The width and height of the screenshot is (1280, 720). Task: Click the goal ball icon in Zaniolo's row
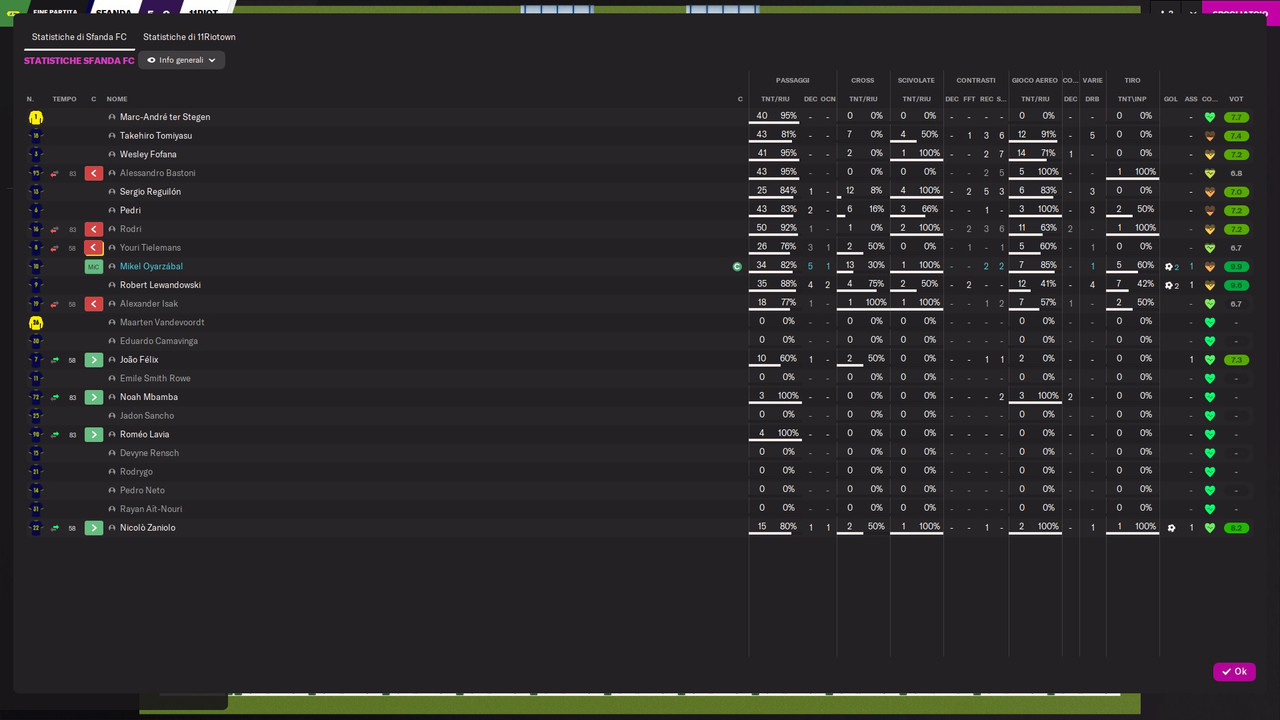coord(1171,528)
